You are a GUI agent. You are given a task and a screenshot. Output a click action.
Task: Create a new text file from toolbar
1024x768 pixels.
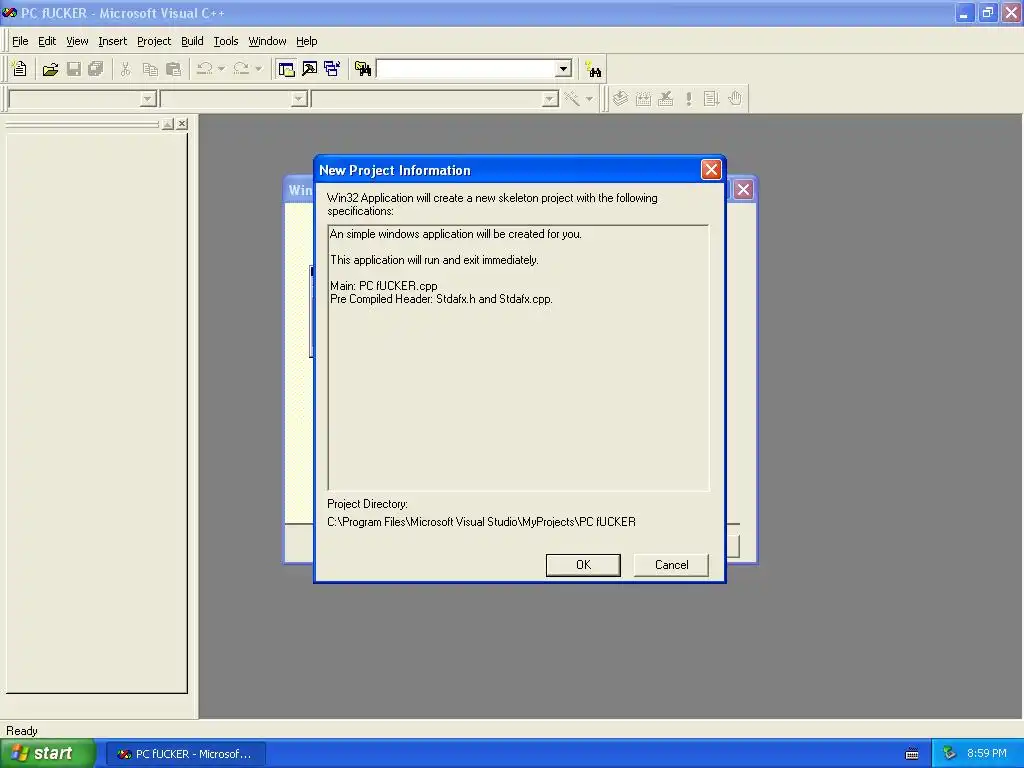20,69
